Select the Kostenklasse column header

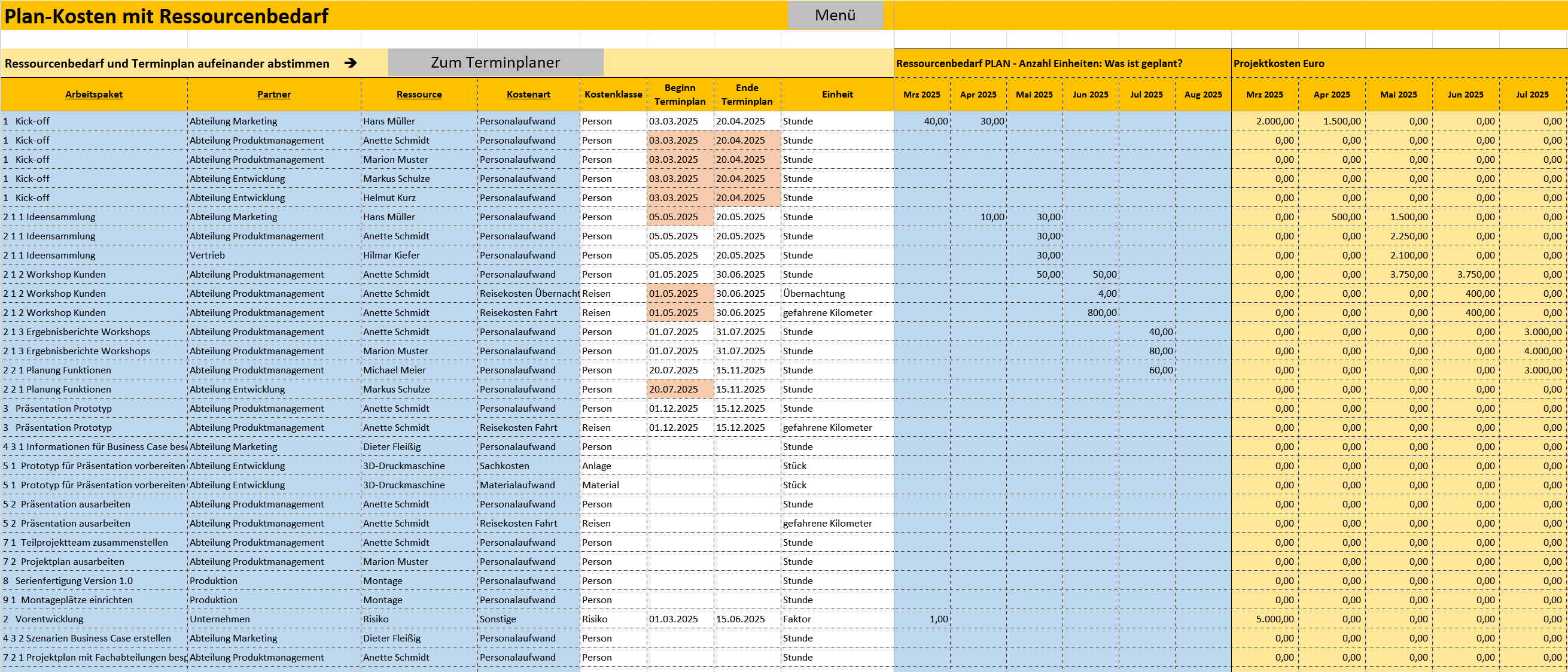click(613, 95)
